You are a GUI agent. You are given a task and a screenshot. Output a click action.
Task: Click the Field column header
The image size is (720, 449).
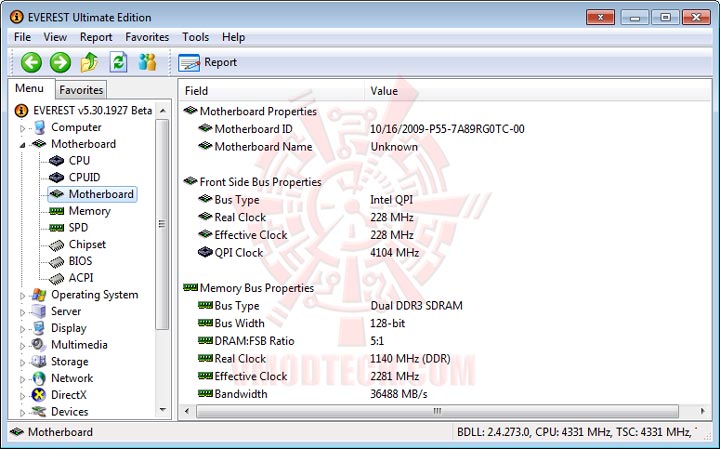[x=271, y=91]
